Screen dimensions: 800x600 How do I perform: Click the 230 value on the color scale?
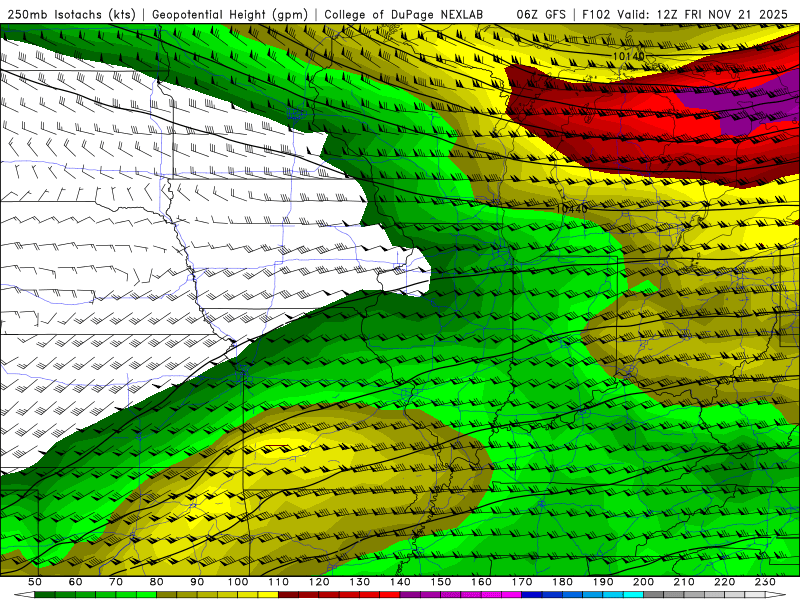tap(765, 582)
